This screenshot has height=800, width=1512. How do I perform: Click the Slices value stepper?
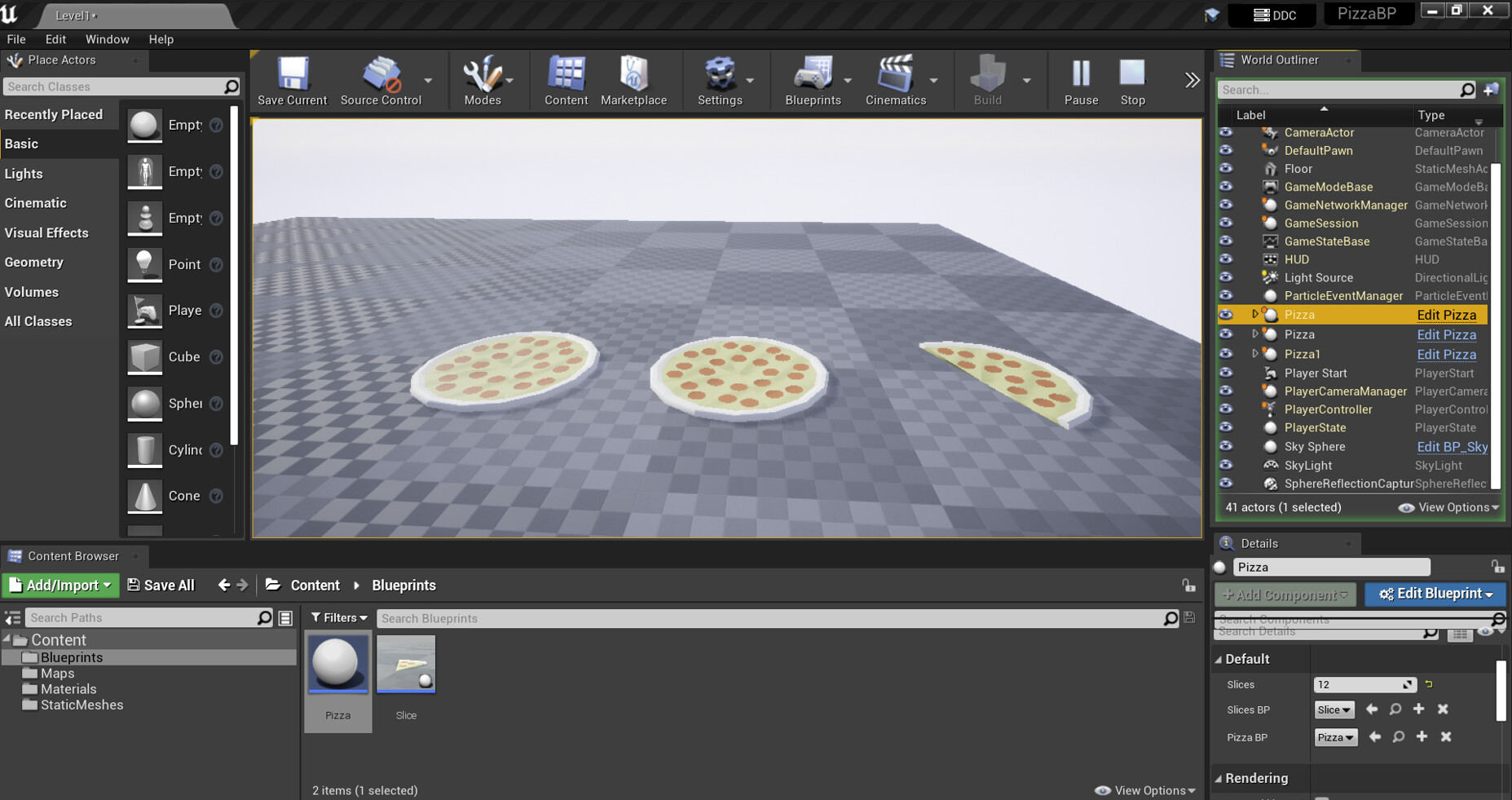click(x=1408, y=684)
